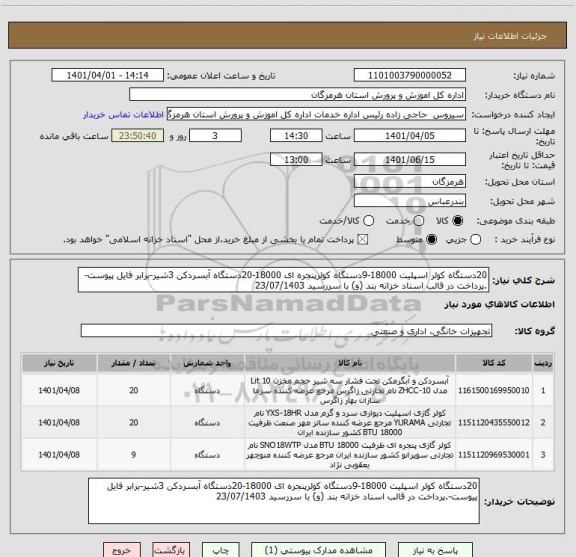Click the delivery city field بندرعباس
This screenshot has height=557, width=576.
[410, 201]
